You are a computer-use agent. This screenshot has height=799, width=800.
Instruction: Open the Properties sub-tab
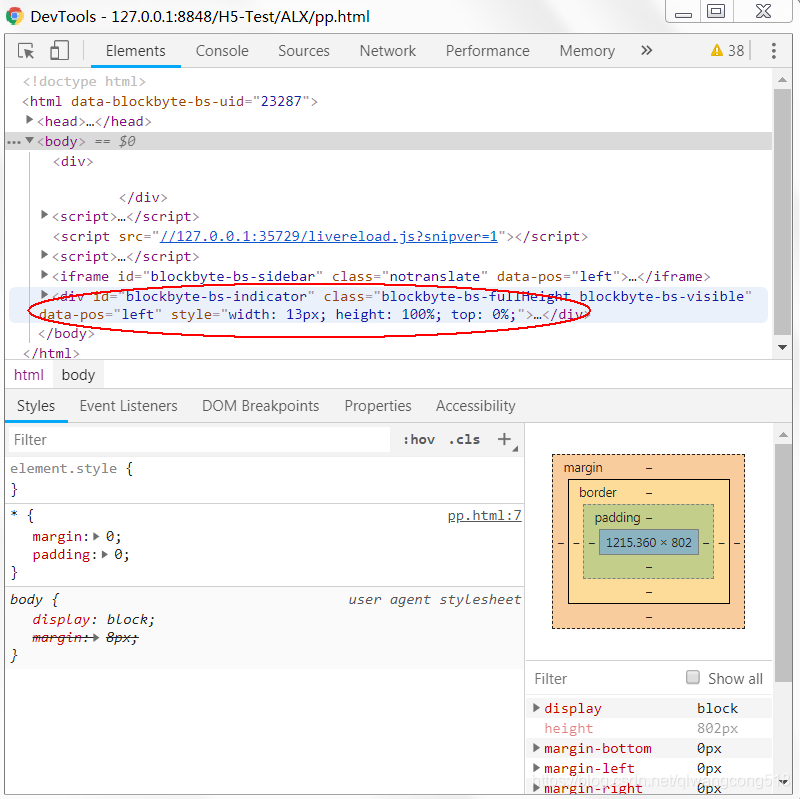click(x=378, y=406)
